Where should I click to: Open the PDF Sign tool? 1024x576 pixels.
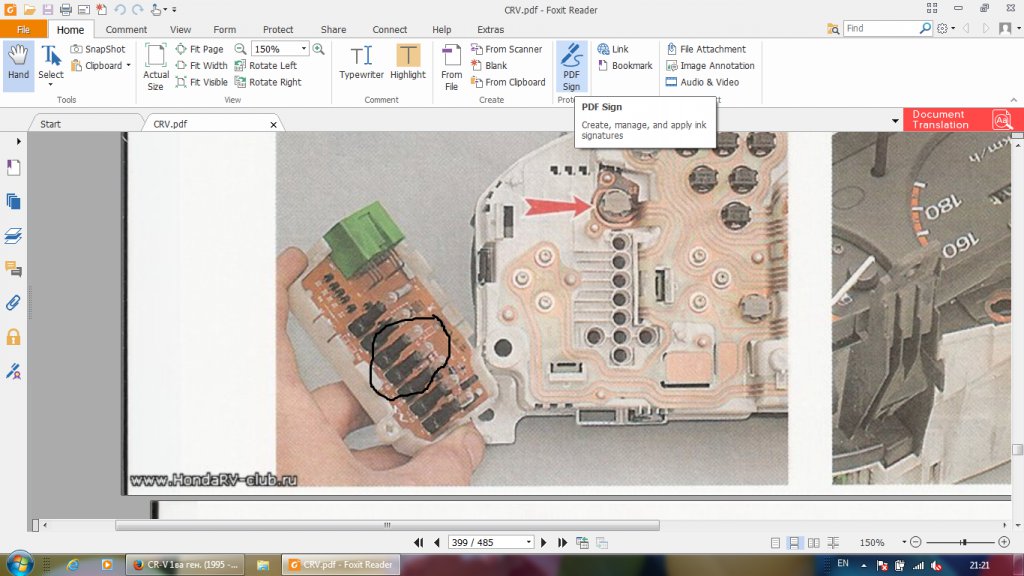(x=571, y=67)
